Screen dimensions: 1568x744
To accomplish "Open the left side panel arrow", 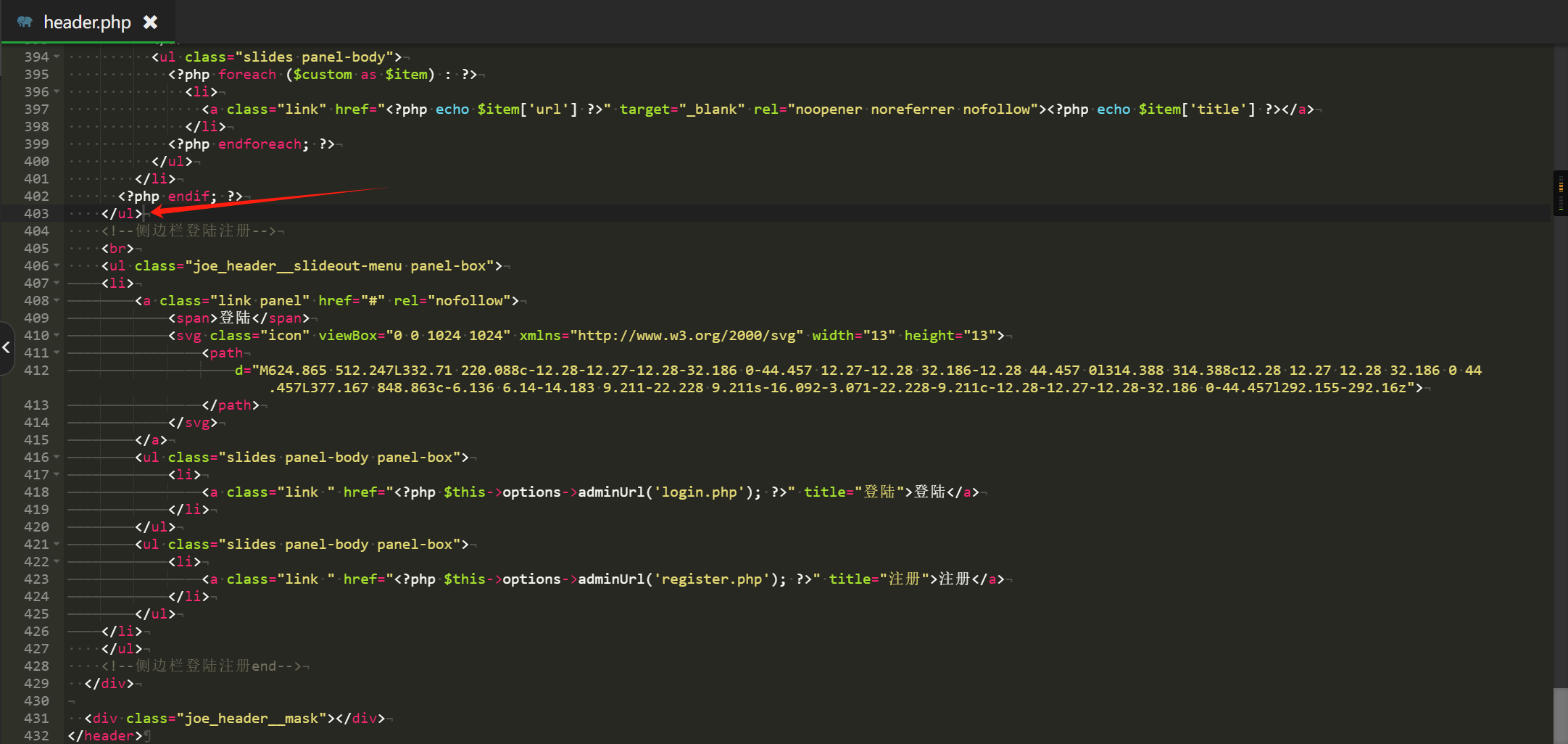I will pyautogui.click(x=7, y=347).
